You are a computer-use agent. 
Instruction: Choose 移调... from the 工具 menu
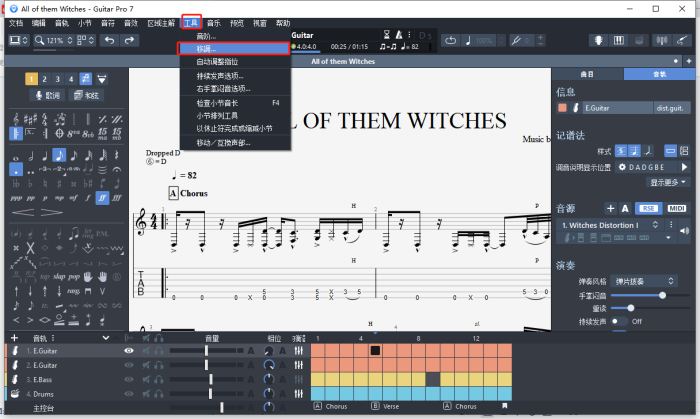232,48
